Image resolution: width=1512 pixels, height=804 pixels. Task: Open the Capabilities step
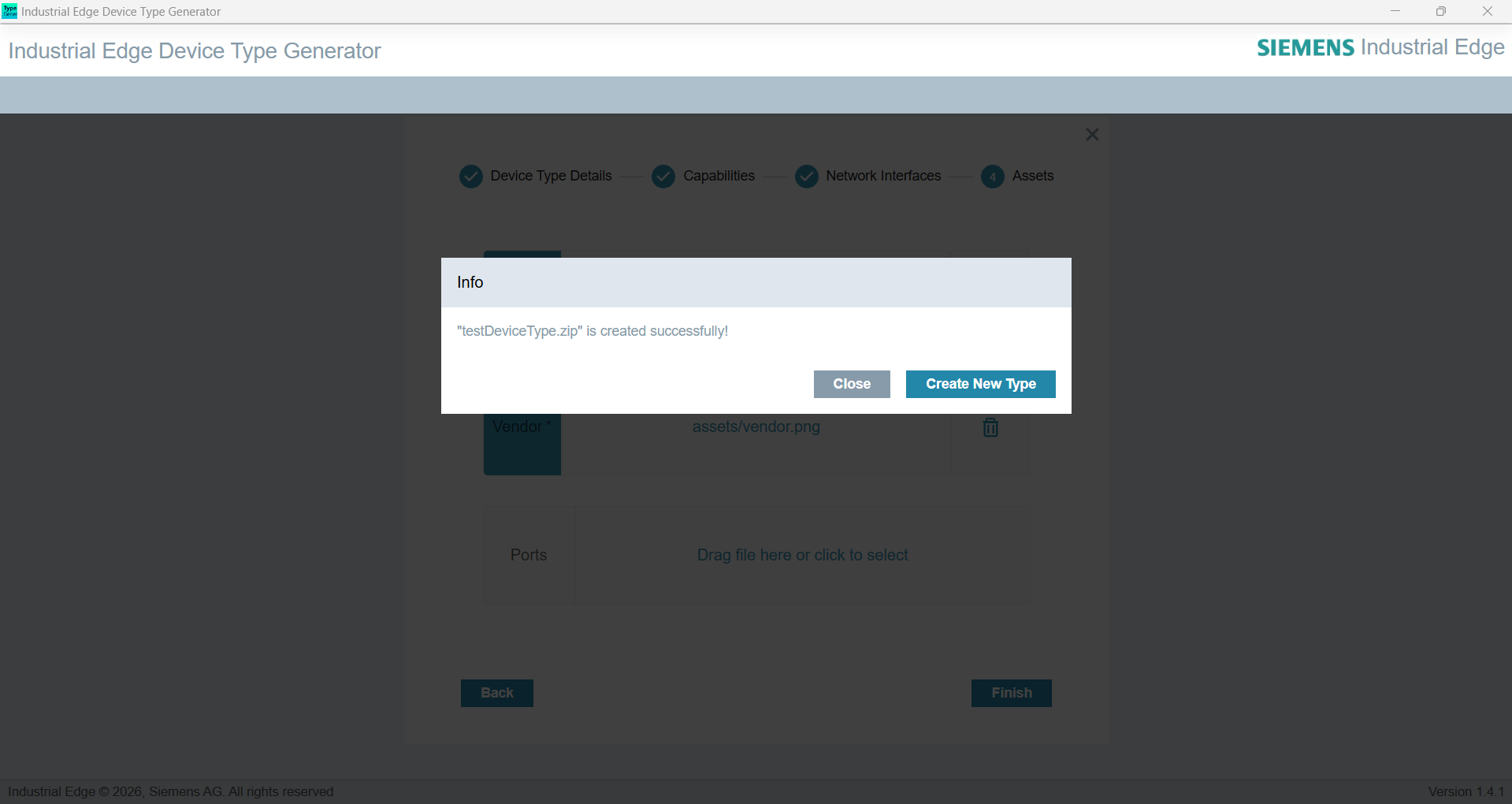click(x=719, y=176)
